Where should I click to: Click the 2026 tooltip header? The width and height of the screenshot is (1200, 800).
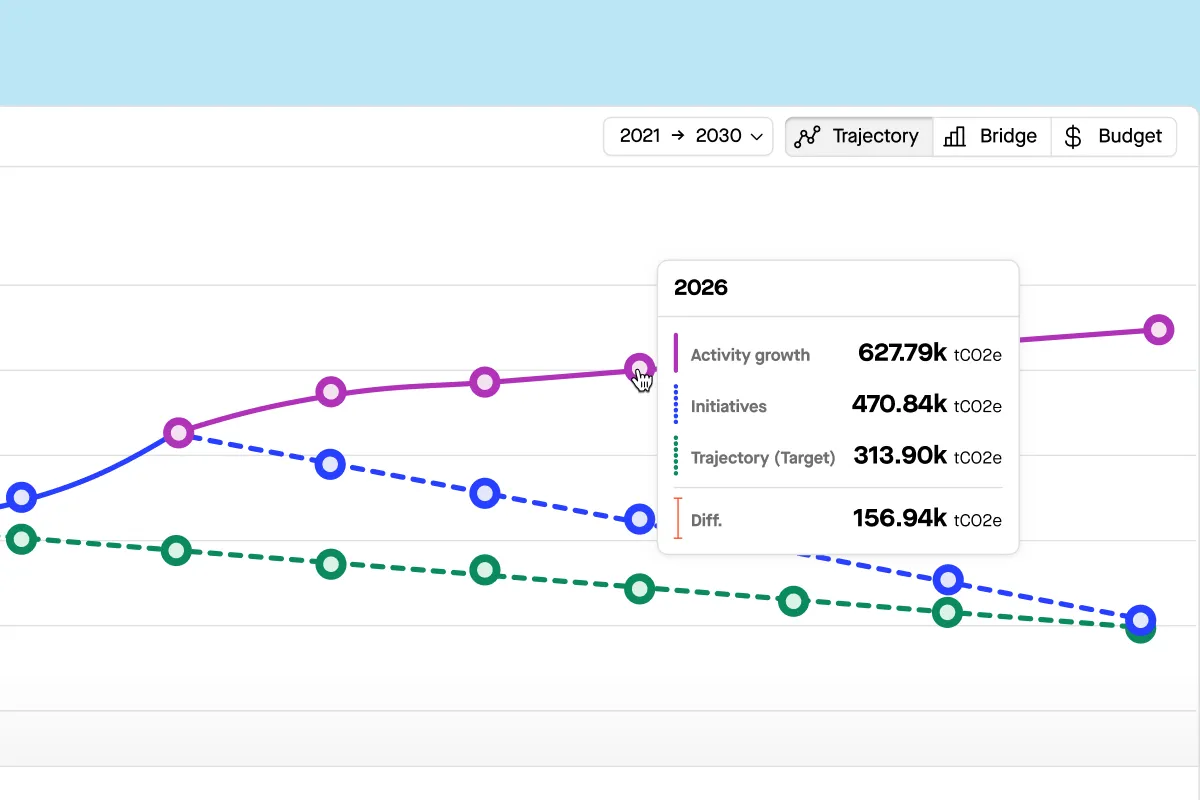coord(701,288)
